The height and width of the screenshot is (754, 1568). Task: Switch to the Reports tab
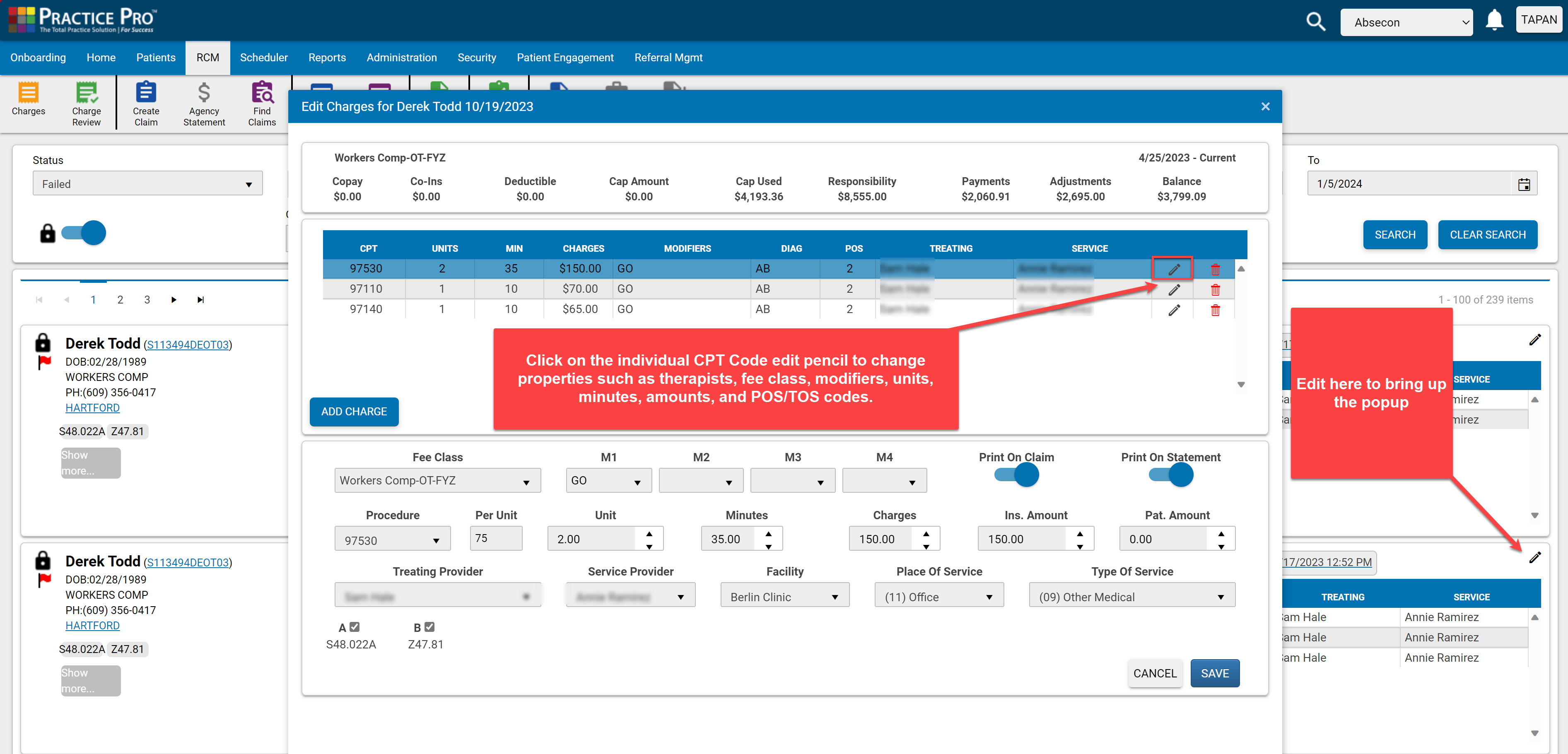click(327, 57)
